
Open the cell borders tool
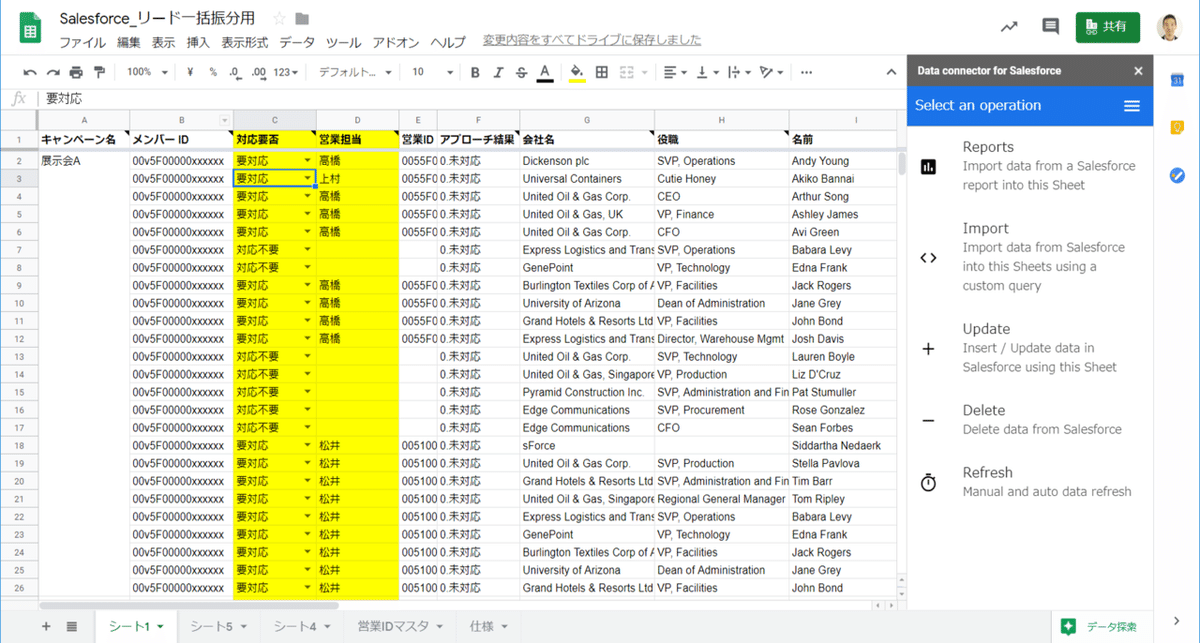coord(602,72)
